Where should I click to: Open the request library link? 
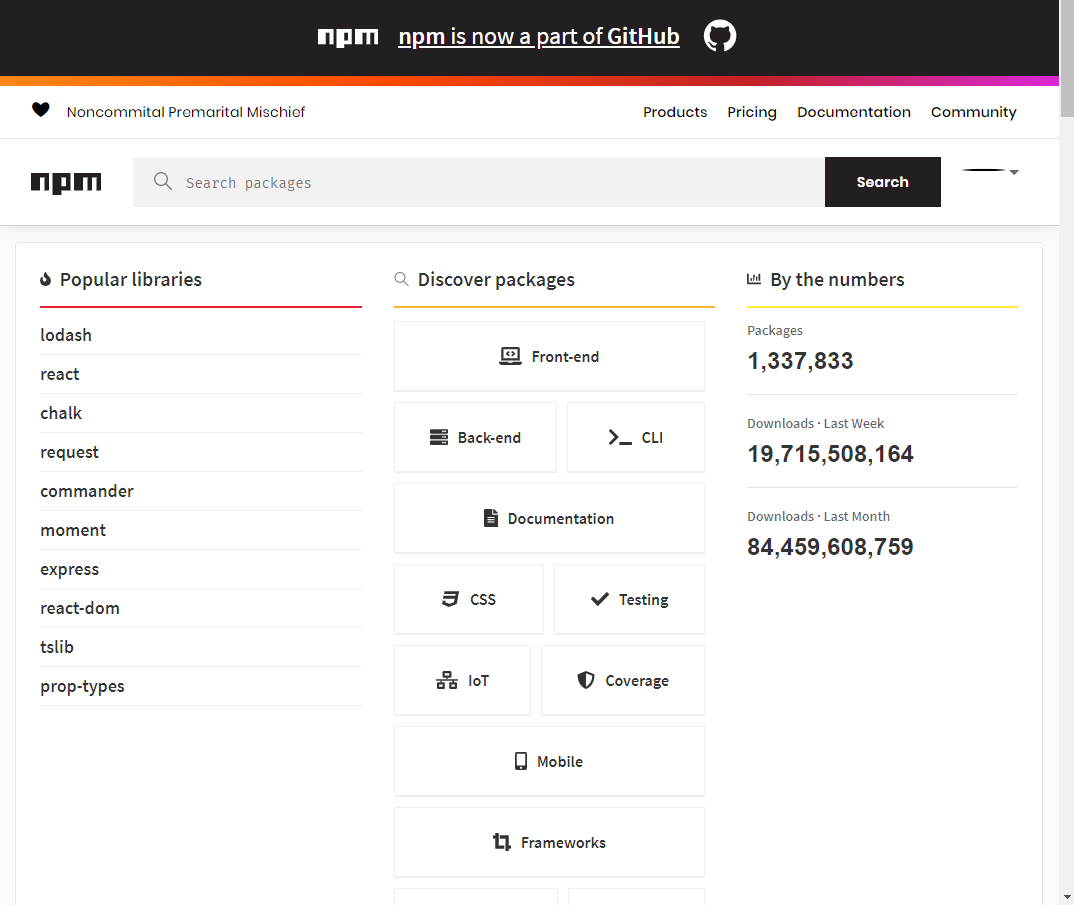pos(69,452)
